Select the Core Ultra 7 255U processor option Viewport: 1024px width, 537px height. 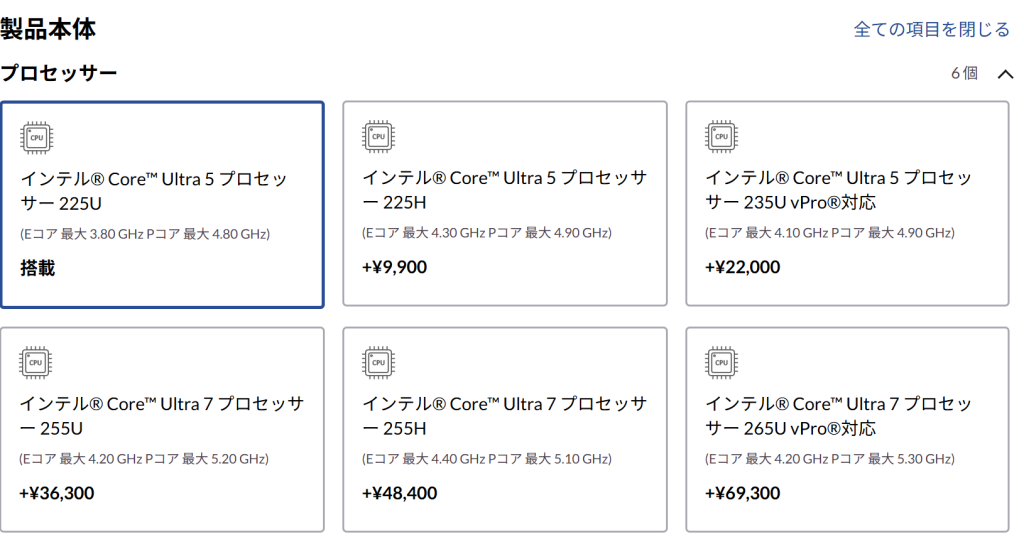[162, 430]
